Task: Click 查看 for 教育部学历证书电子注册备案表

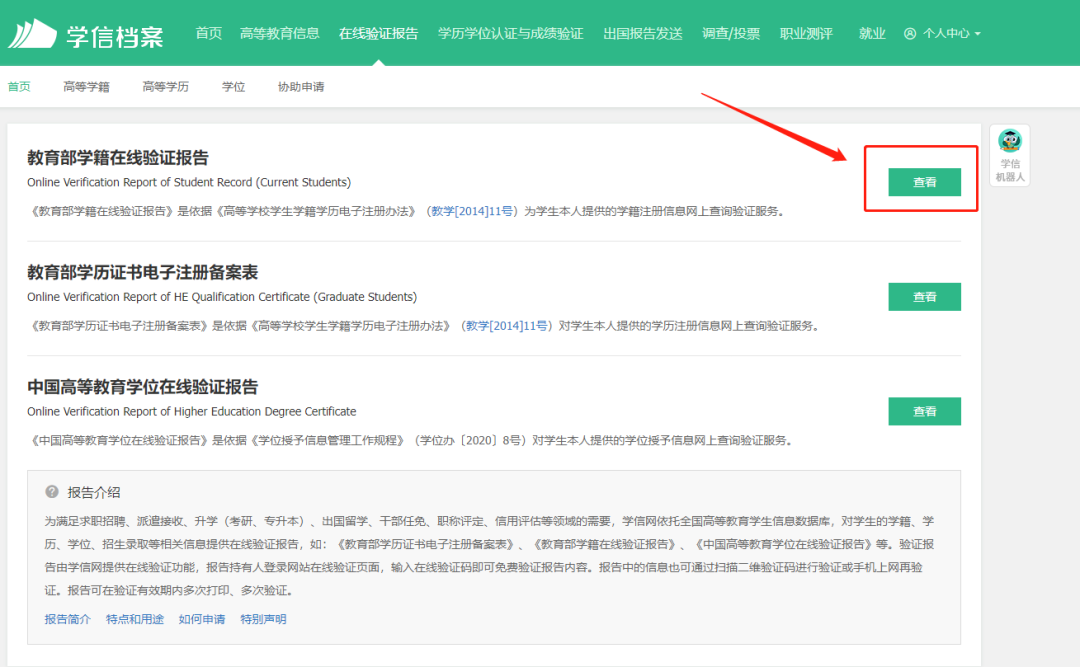Action: pos(924,297)
